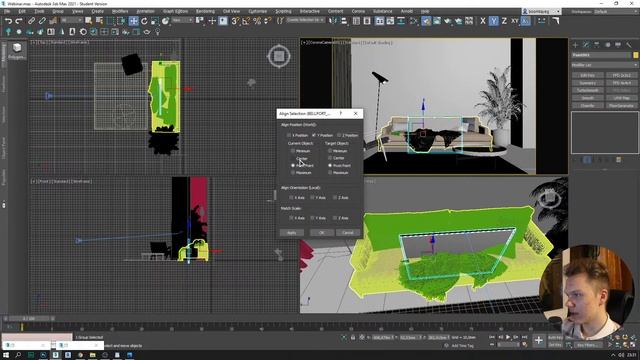Check Z Position in Align dialog
Image resolution: width=640 pixels, height=360 pixels.
339,135
